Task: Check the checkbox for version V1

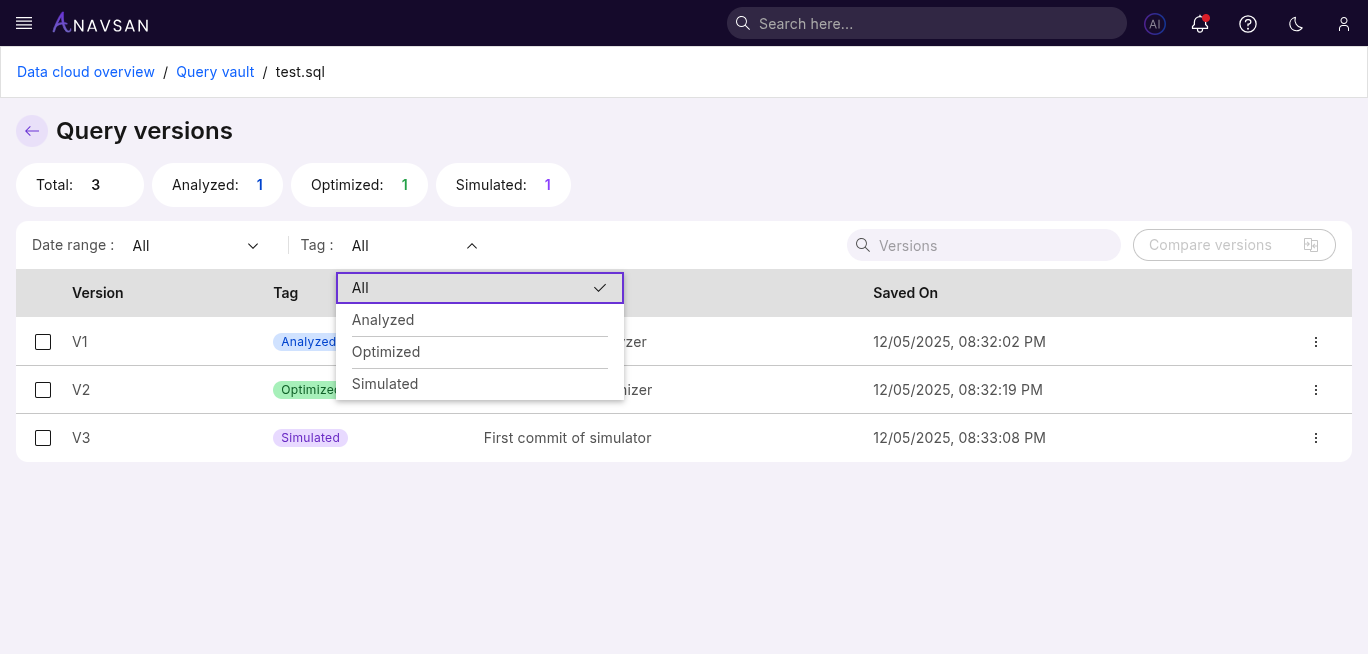Action: (42, 341)
